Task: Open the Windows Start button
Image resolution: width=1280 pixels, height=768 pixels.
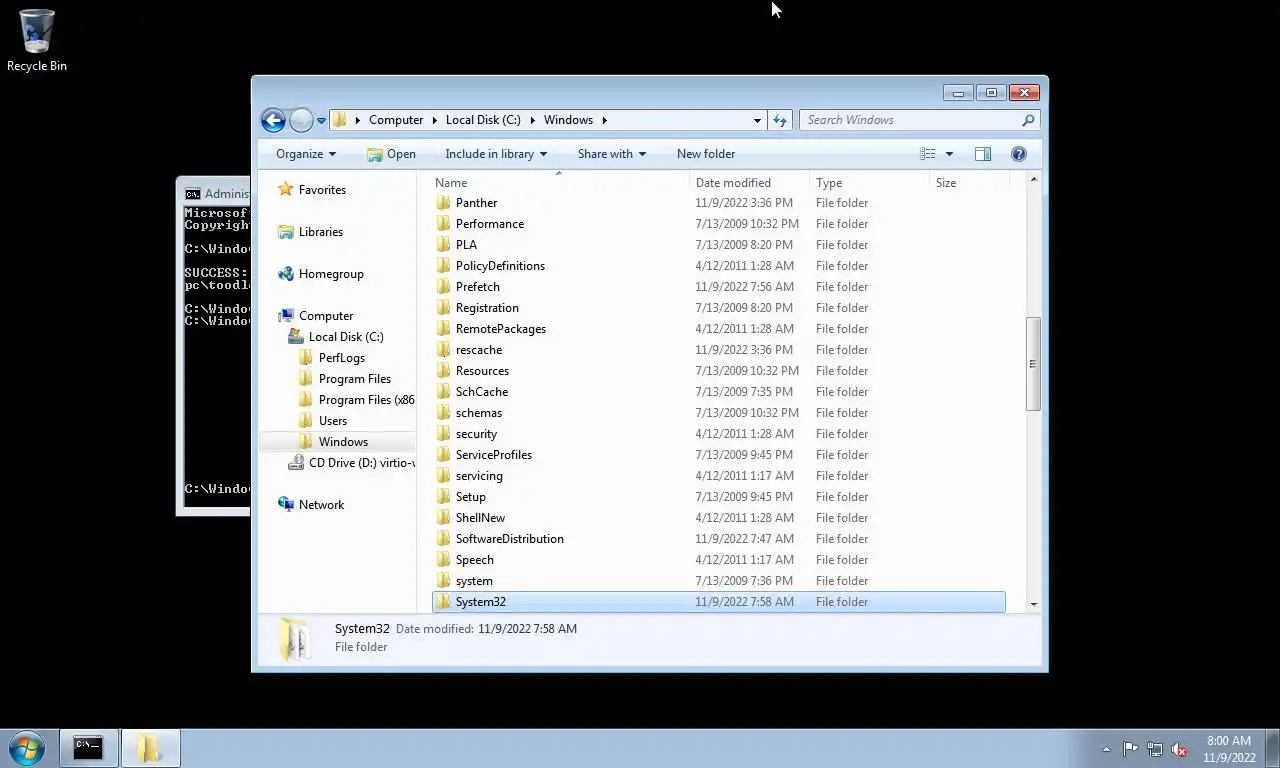Action: pos(27,748)
